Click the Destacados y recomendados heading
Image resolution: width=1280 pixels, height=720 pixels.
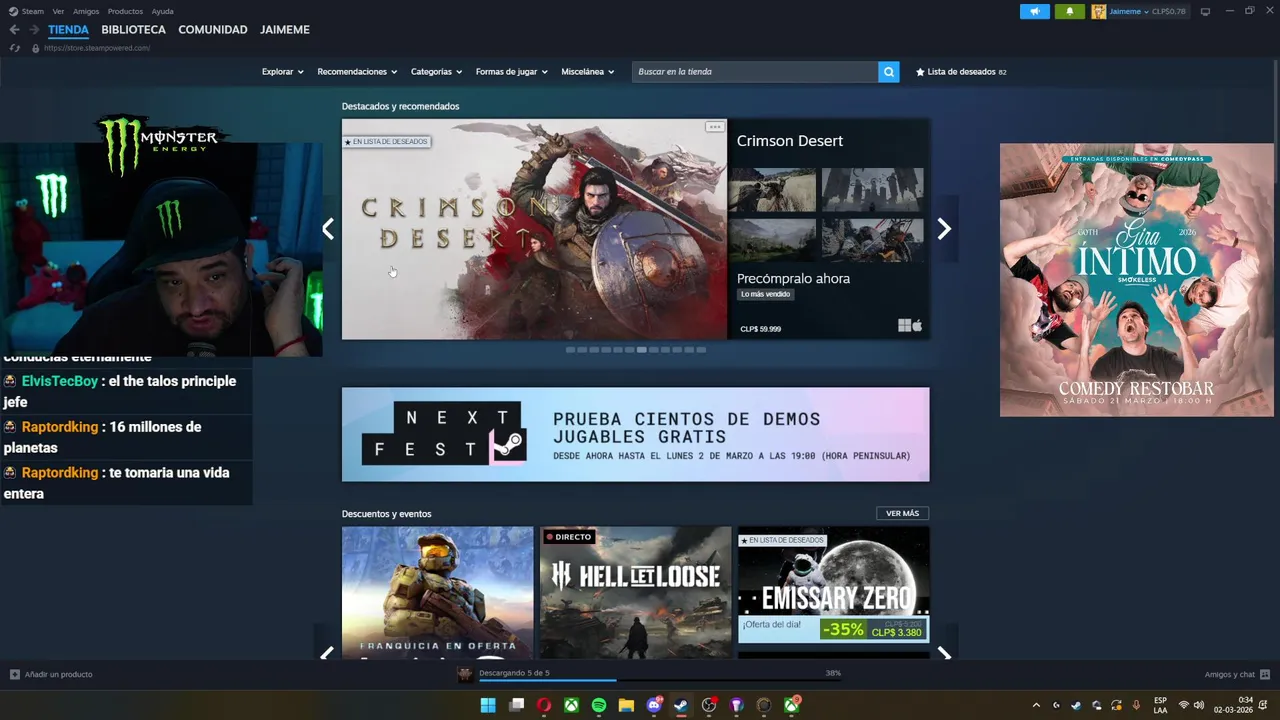point(400,106)
